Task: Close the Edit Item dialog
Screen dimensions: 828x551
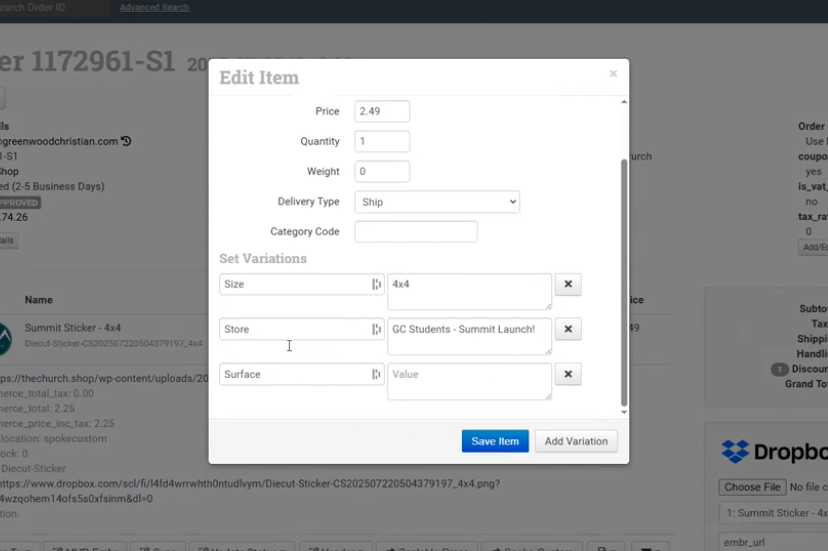Action: (x=613, y=74)
